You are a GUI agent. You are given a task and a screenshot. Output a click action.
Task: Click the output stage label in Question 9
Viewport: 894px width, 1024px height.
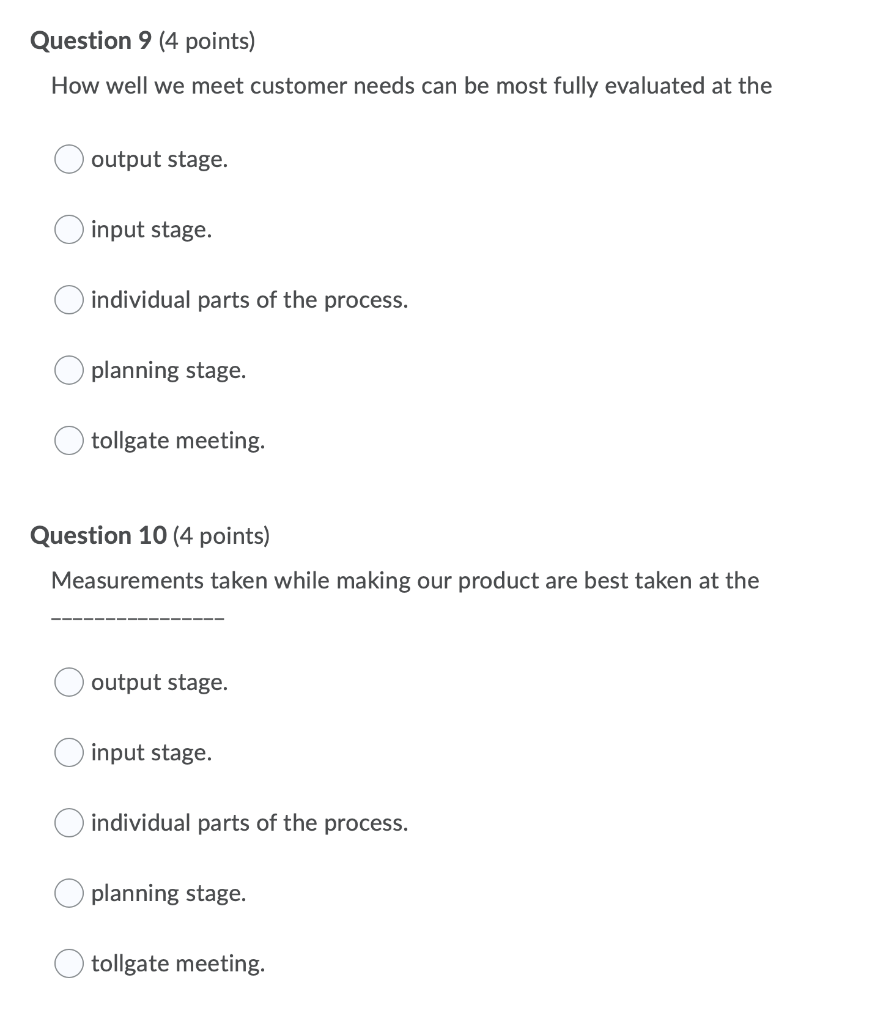159,158
